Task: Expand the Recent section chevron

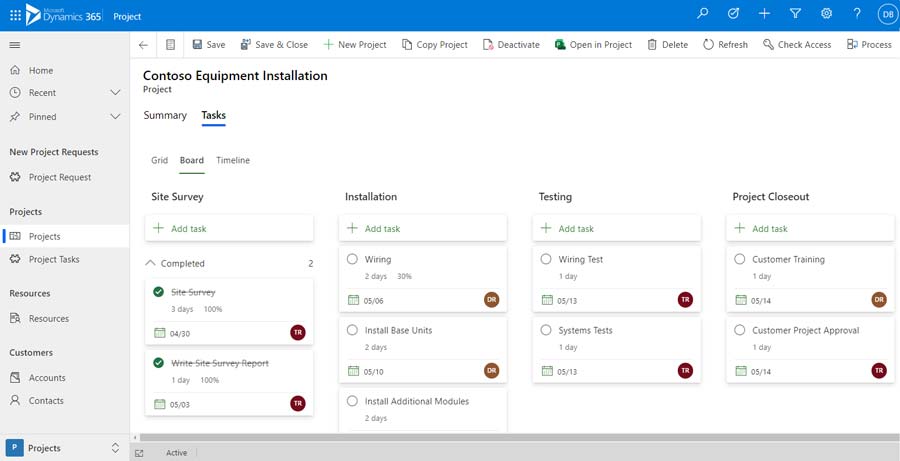Action: [x=115, y=93]
